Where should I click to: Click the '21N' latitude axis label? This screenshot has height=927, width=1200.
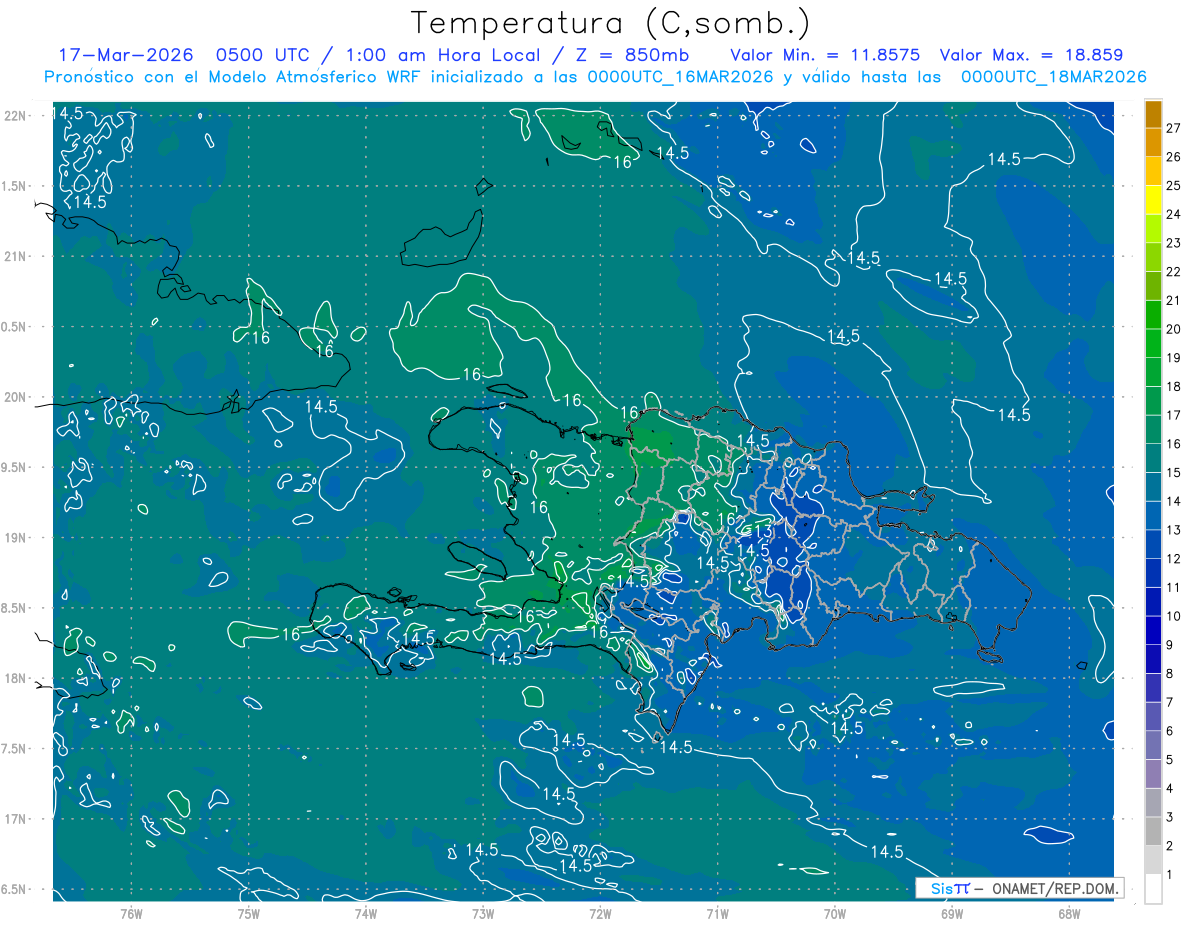coord(17,257)
